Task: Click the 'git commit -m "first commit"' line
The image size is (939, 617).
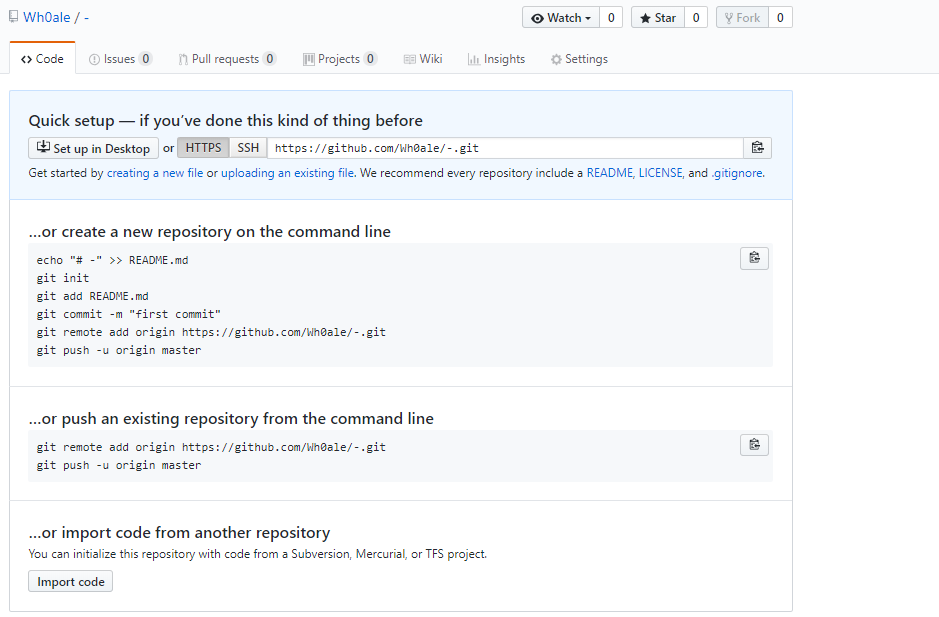Action: click(x=129, y=314)
